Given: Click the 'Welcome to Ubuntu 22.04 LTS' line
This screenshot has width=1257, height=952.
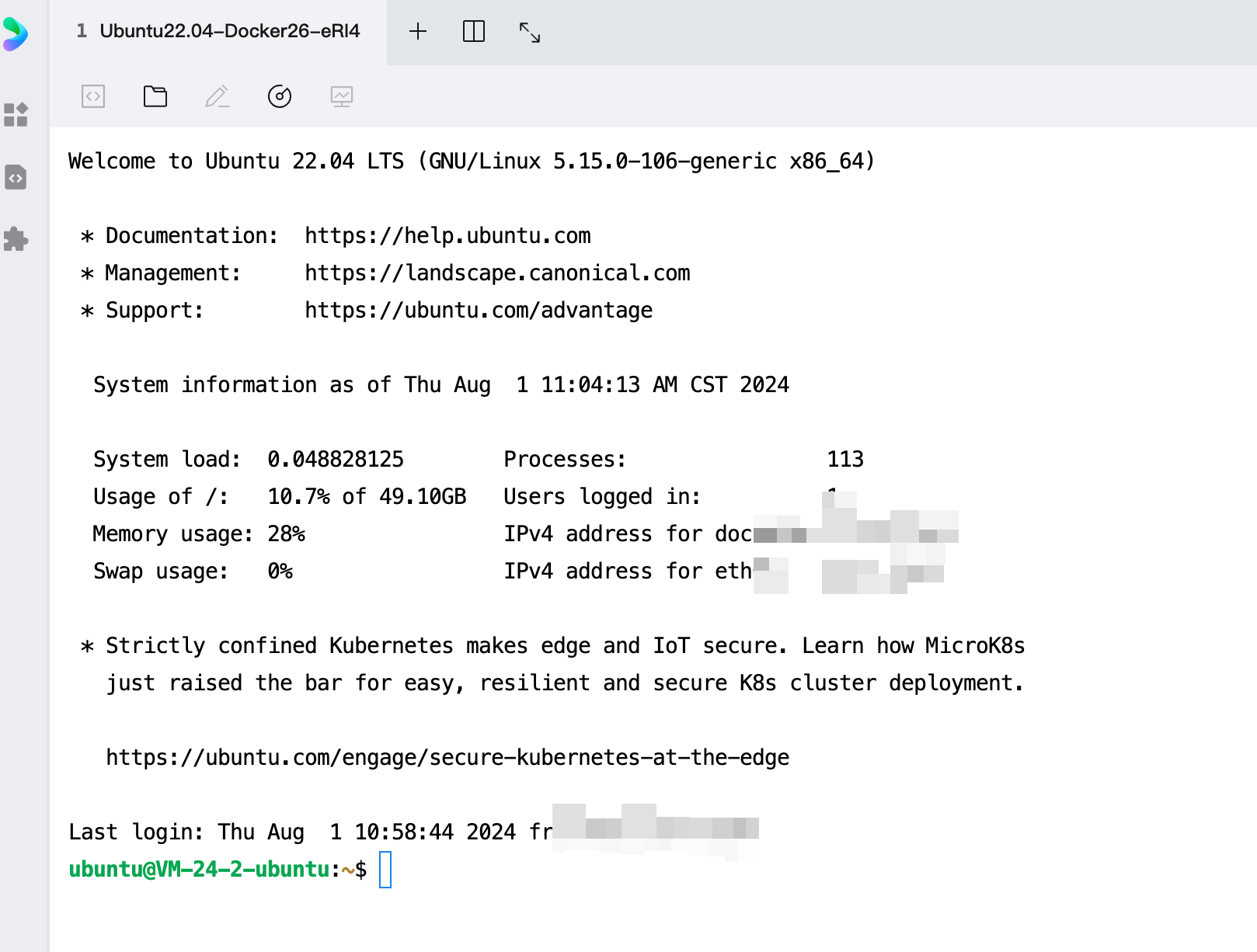Looking at the screenshot, I should click(472, 161).
